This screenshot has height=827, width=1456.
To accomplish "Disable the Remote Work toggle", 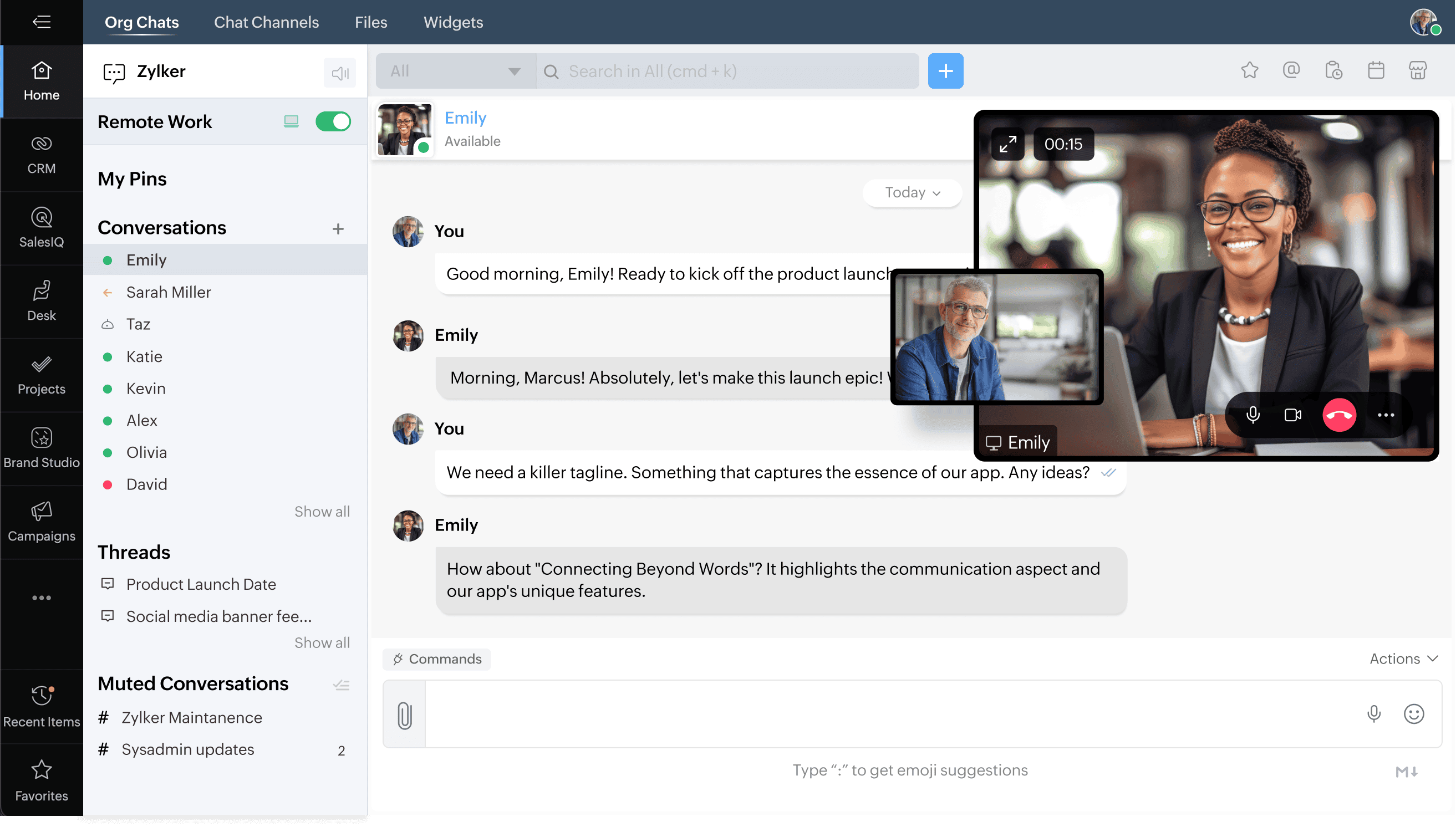I will click(333, 121).
